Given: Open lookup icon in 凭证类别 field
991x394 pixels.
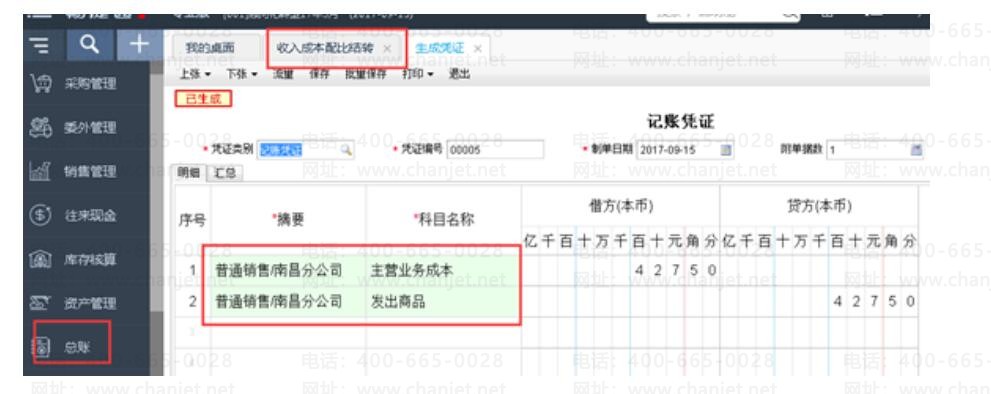Looking at the screenshot, I should tap(346, 150).
